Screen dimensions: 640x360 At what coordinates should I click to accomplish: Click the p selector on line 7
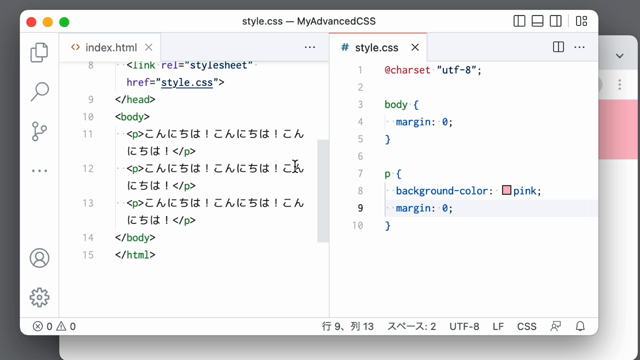click(x=387, y=174)
